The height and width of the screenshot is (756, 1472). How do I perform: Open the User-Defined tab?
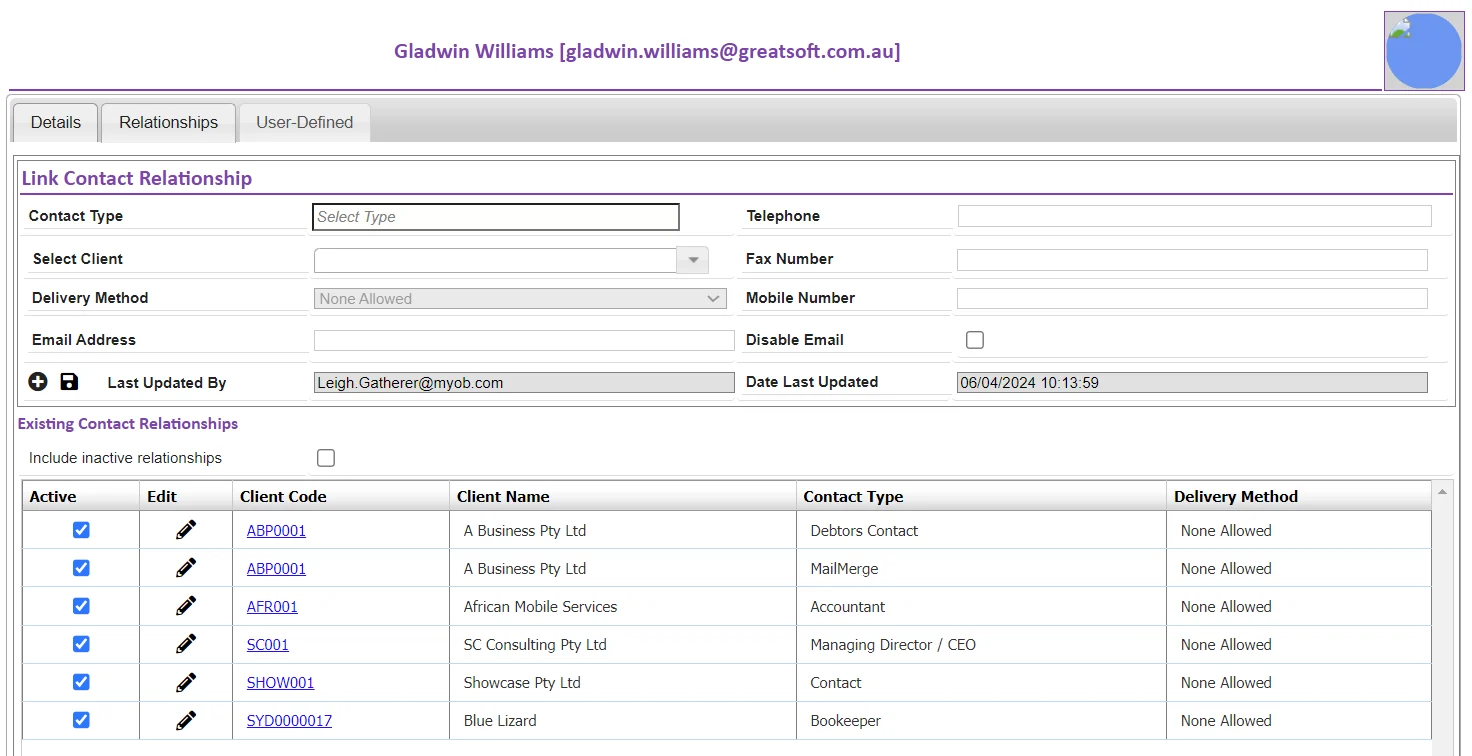(305, 122)
